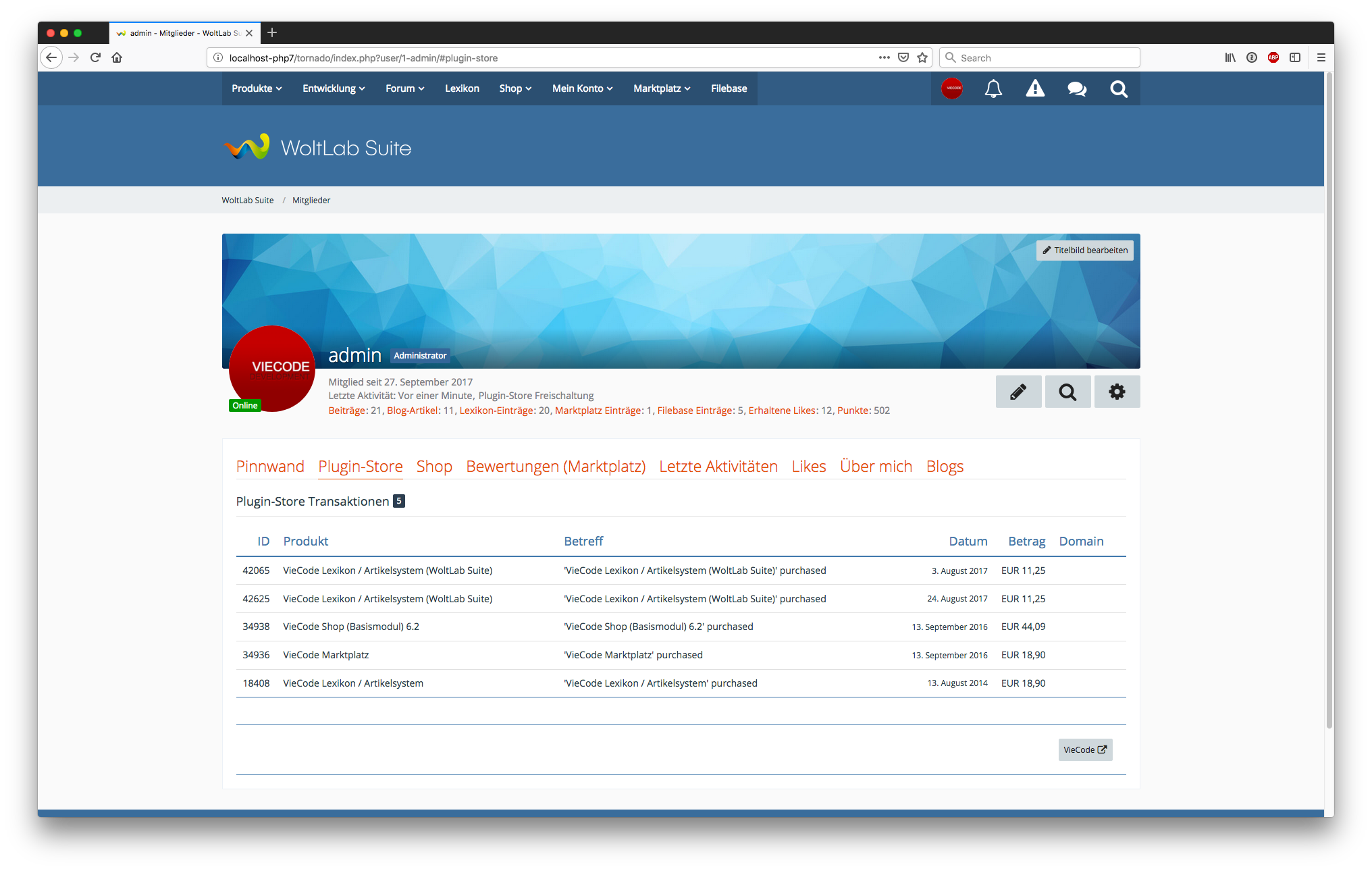Expand the Produkte dropdown menu

click(x=257, y=88)
